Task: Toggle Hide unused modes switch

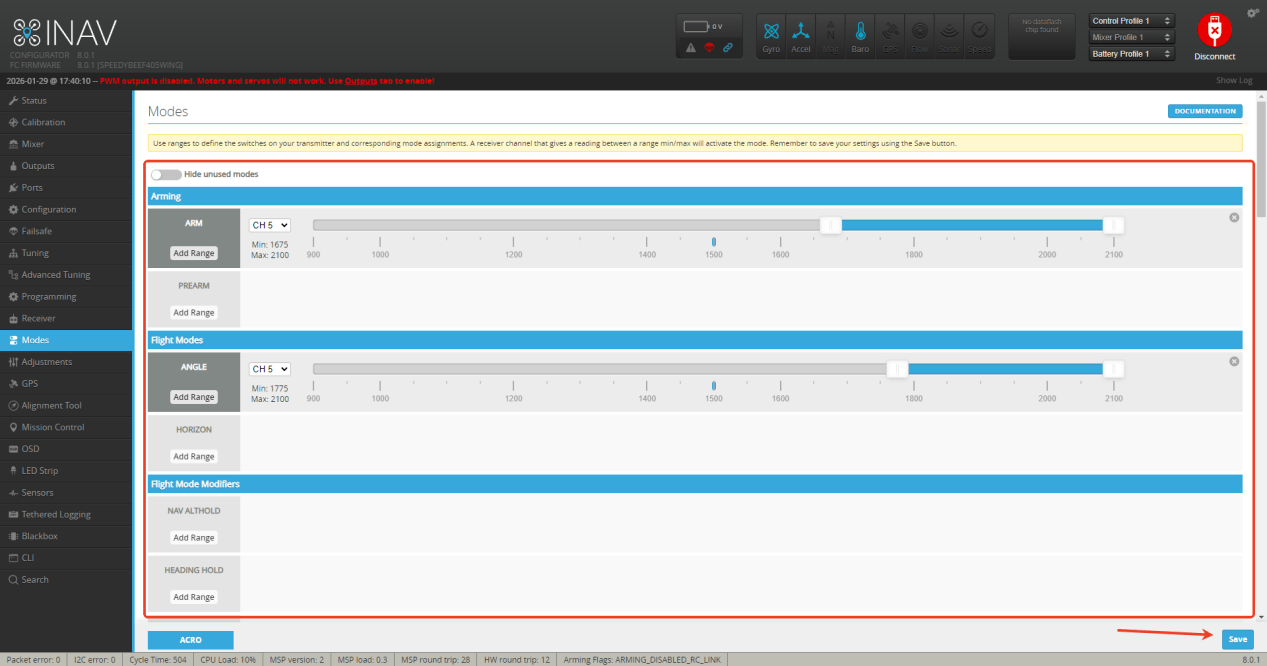Action: pyautogui.click(x=166, y=174)
